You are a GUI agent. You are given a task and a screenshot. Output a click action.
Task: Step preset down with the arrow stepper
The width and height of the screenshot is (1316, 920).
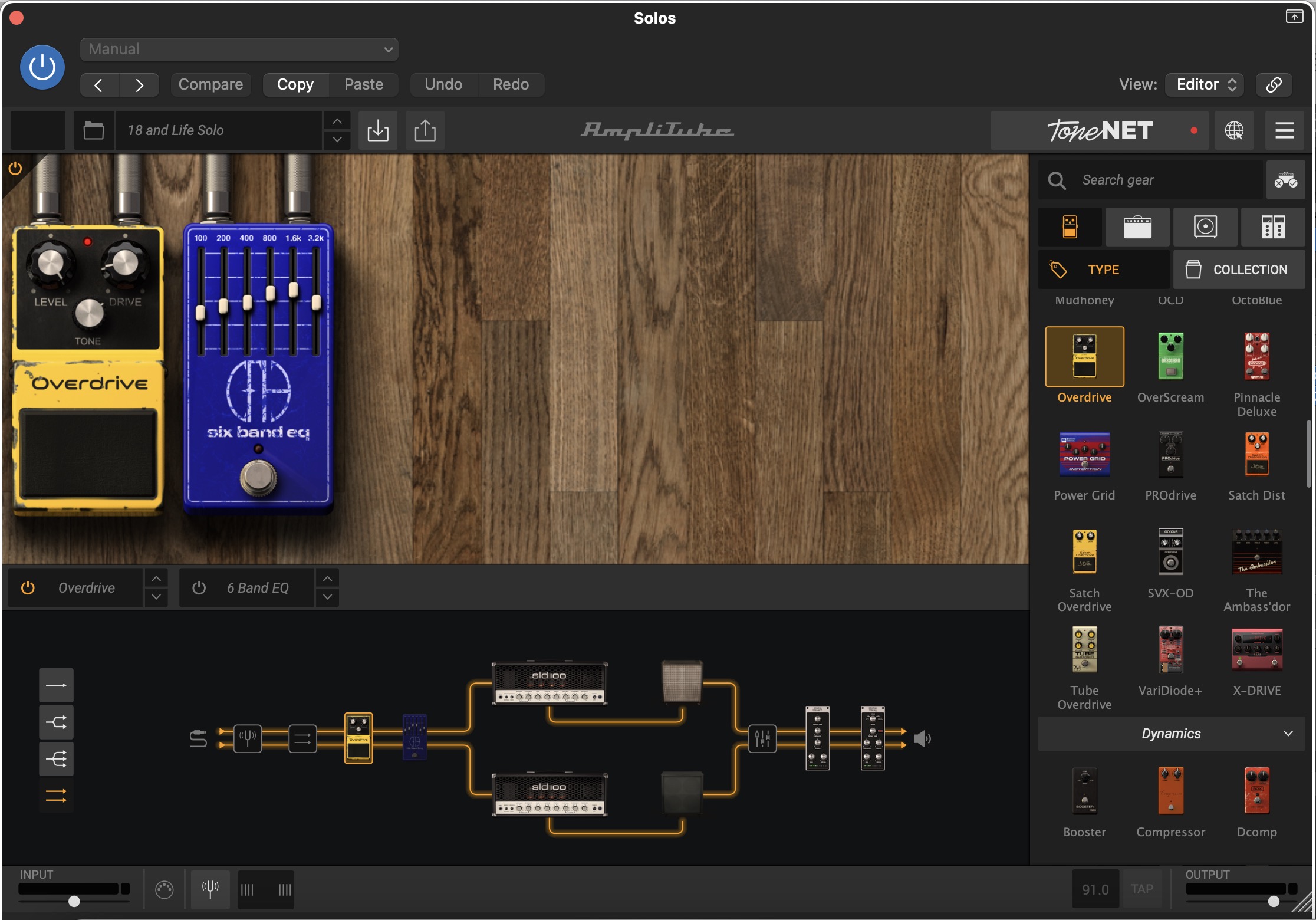337,140
